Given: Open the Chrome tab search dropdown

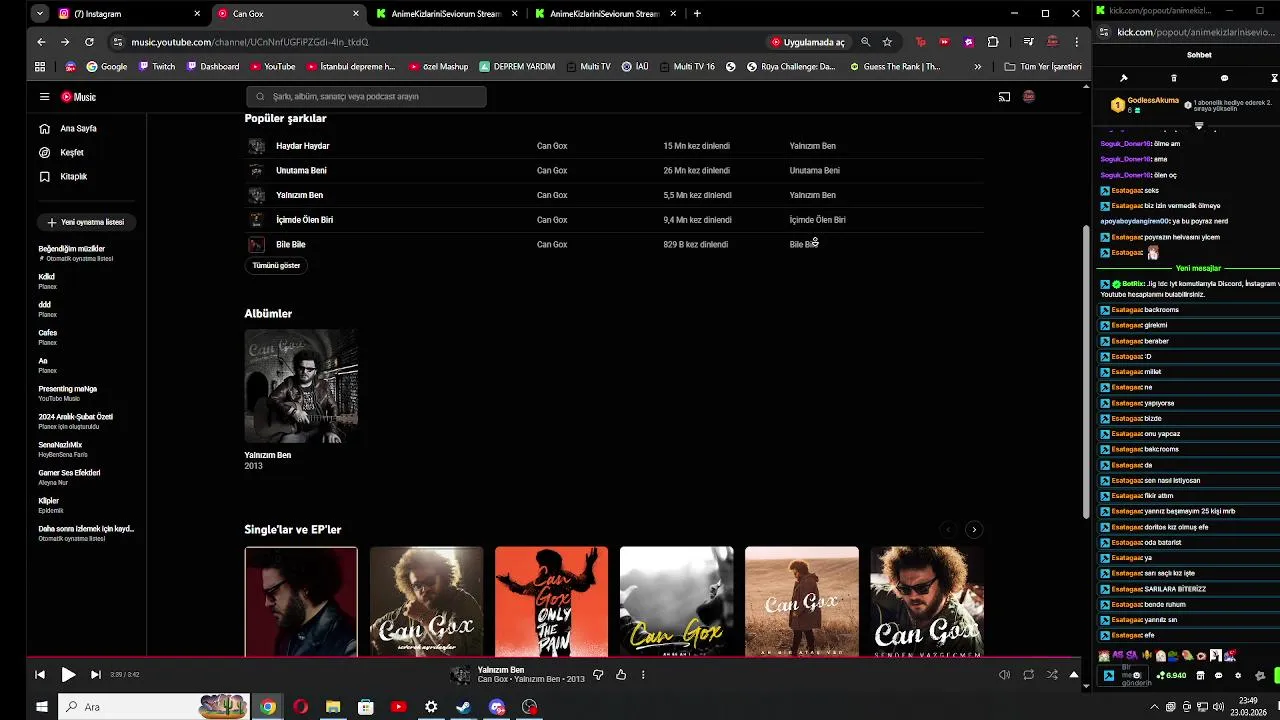Looking at the screenshot, I should point(39,14).
